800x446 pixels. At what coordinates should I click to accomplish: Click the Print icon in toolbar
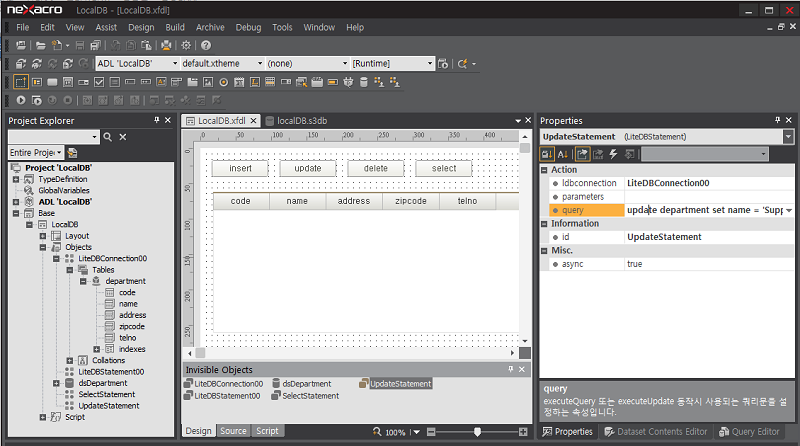coord(166,45)
